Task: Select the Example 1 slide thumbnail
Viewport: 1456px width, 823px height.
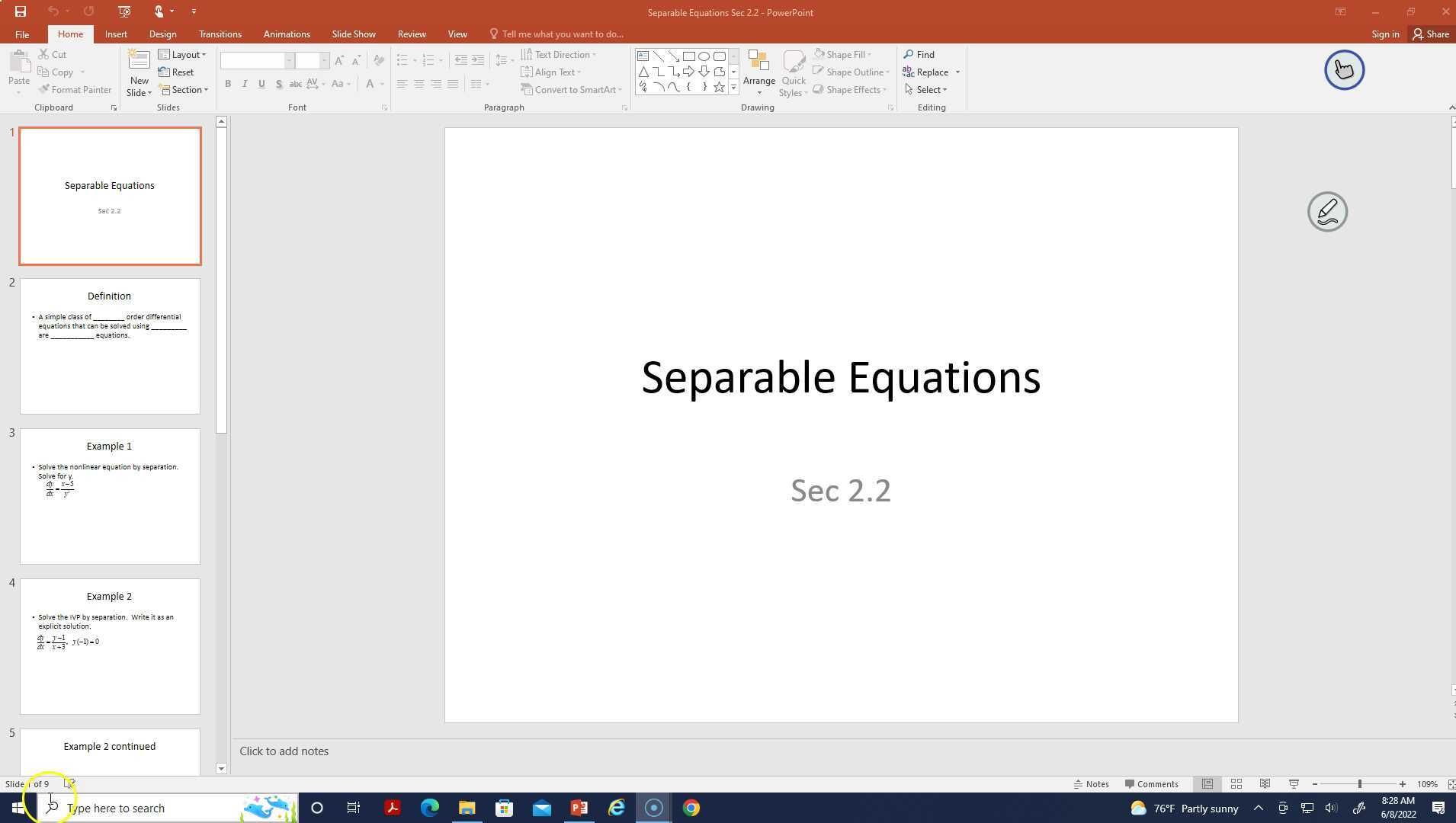Action: point(110,496)
